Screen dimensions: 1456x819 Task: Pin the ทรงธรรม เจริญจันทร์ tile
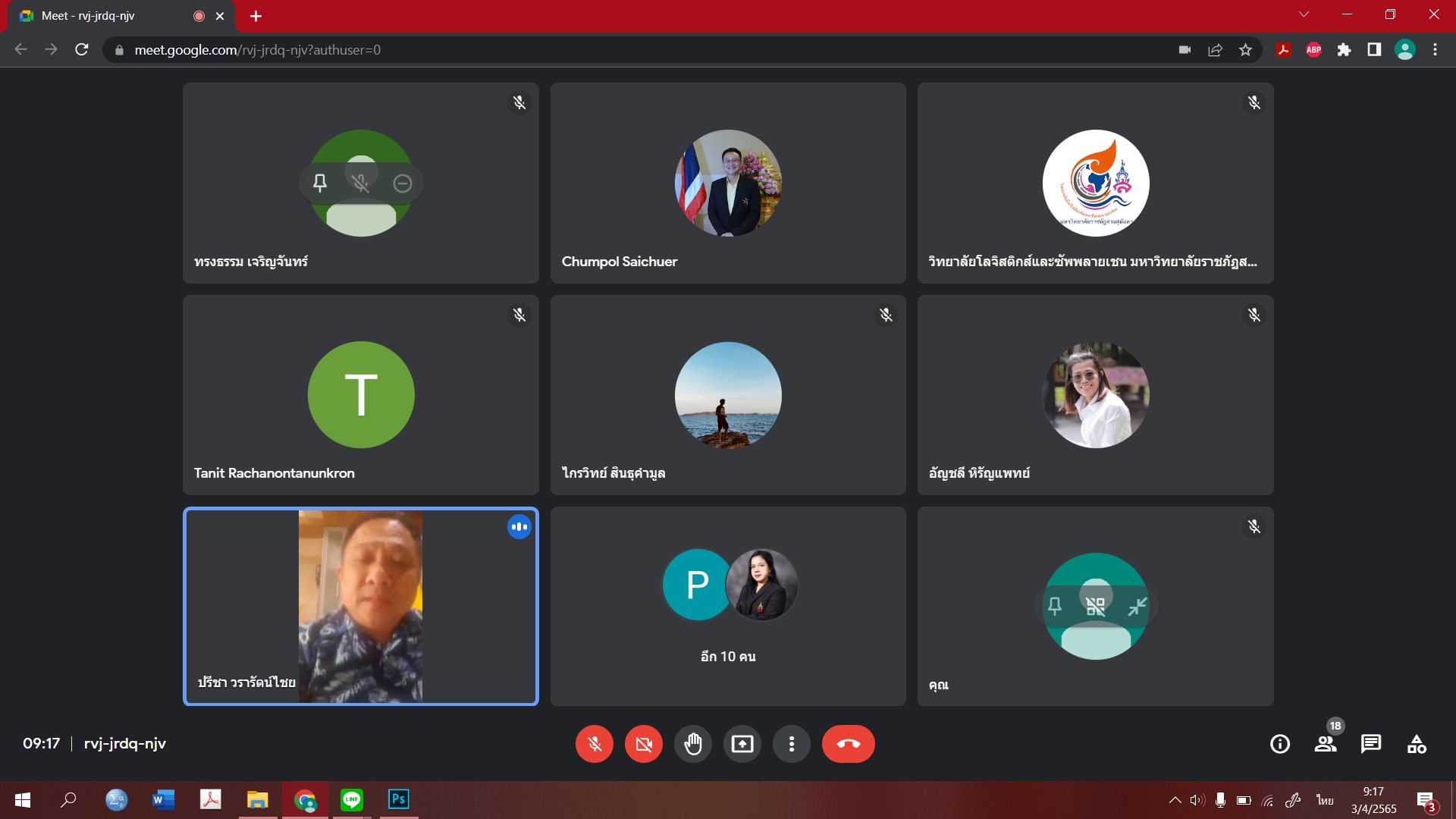point(320,183)
